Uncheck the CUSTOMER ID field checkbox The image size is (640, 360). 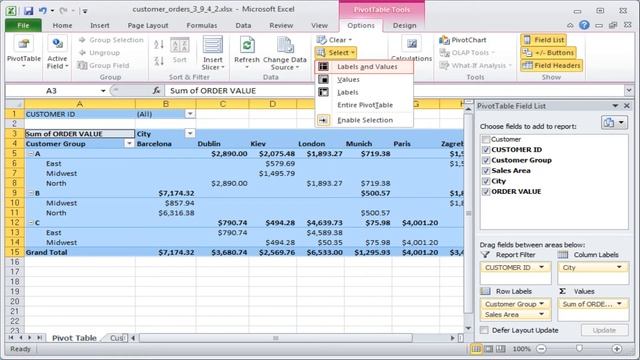click(486, 150)
